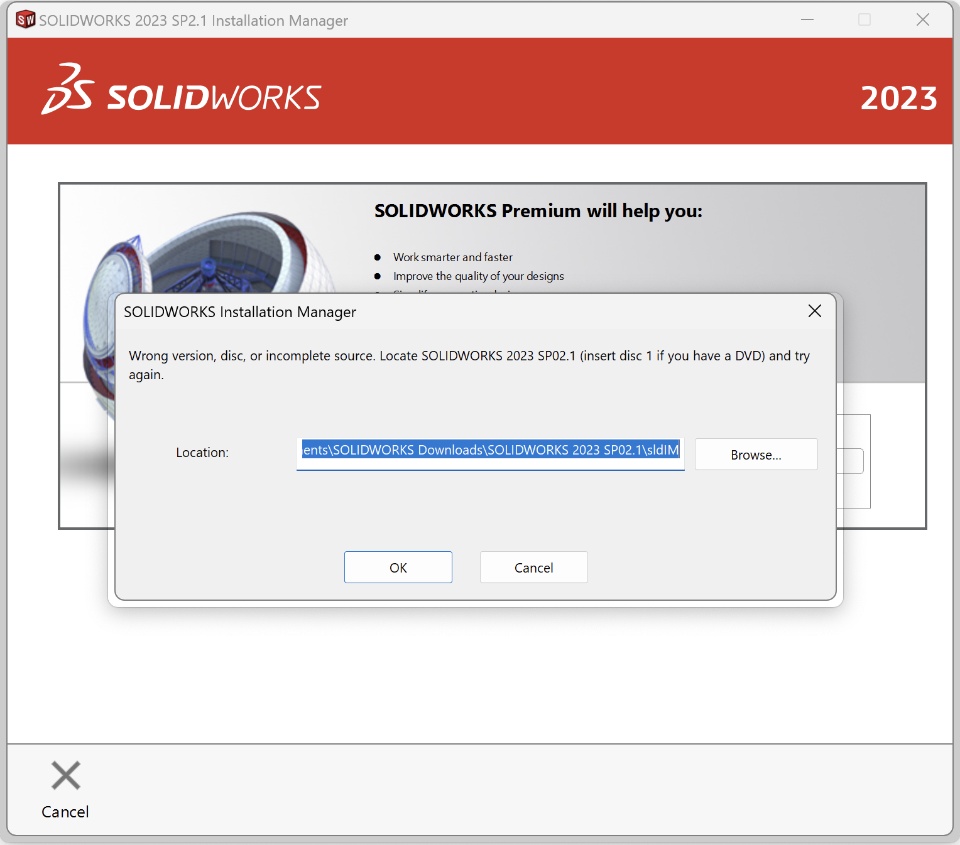Click main window title 'SOLIDWORKS 2023 SP2.1 Installation Manager'
This screenshot has height=845, width=960.
[193, 20]
